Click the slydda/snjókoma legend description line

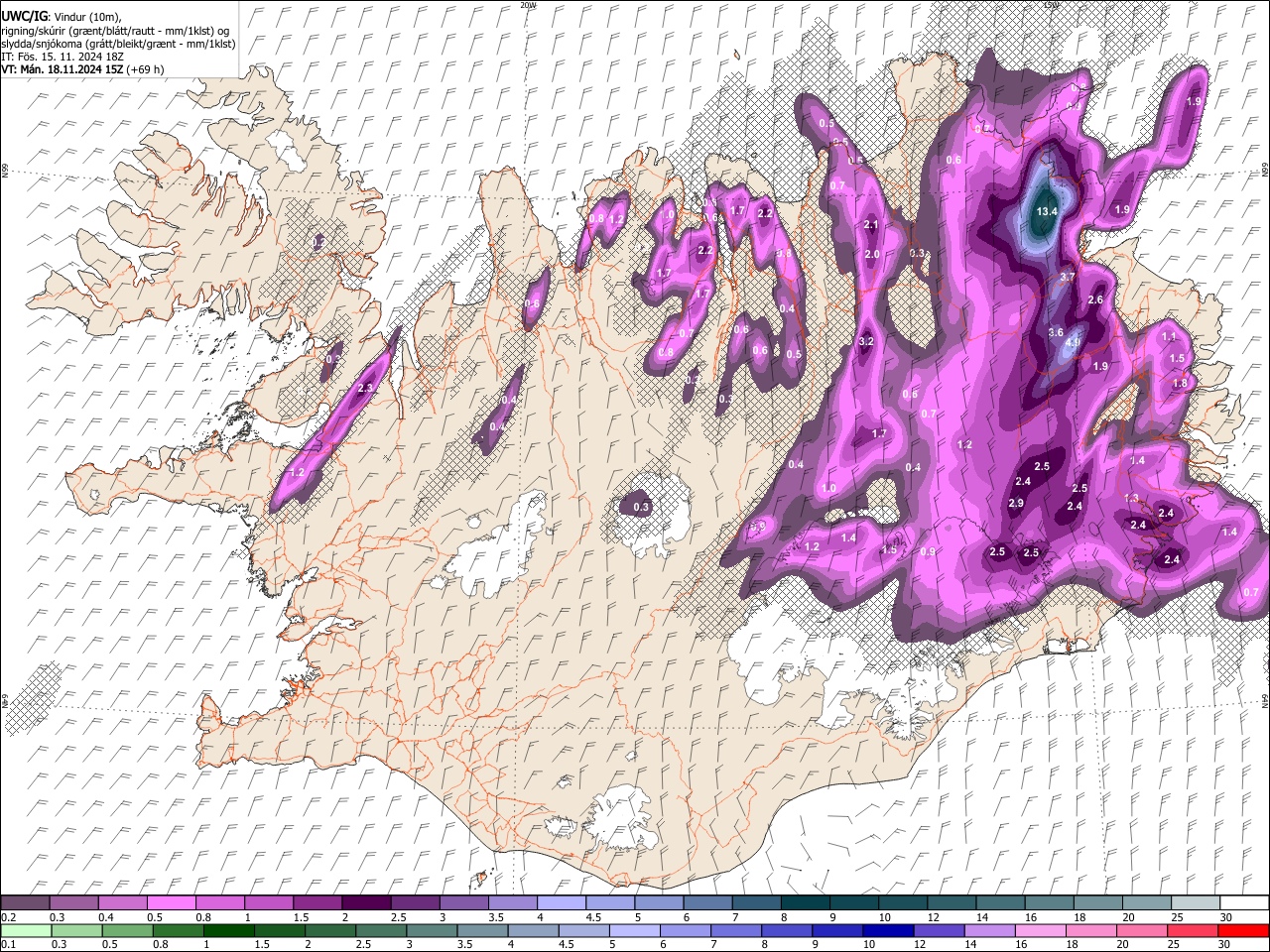tap(118, 44)
